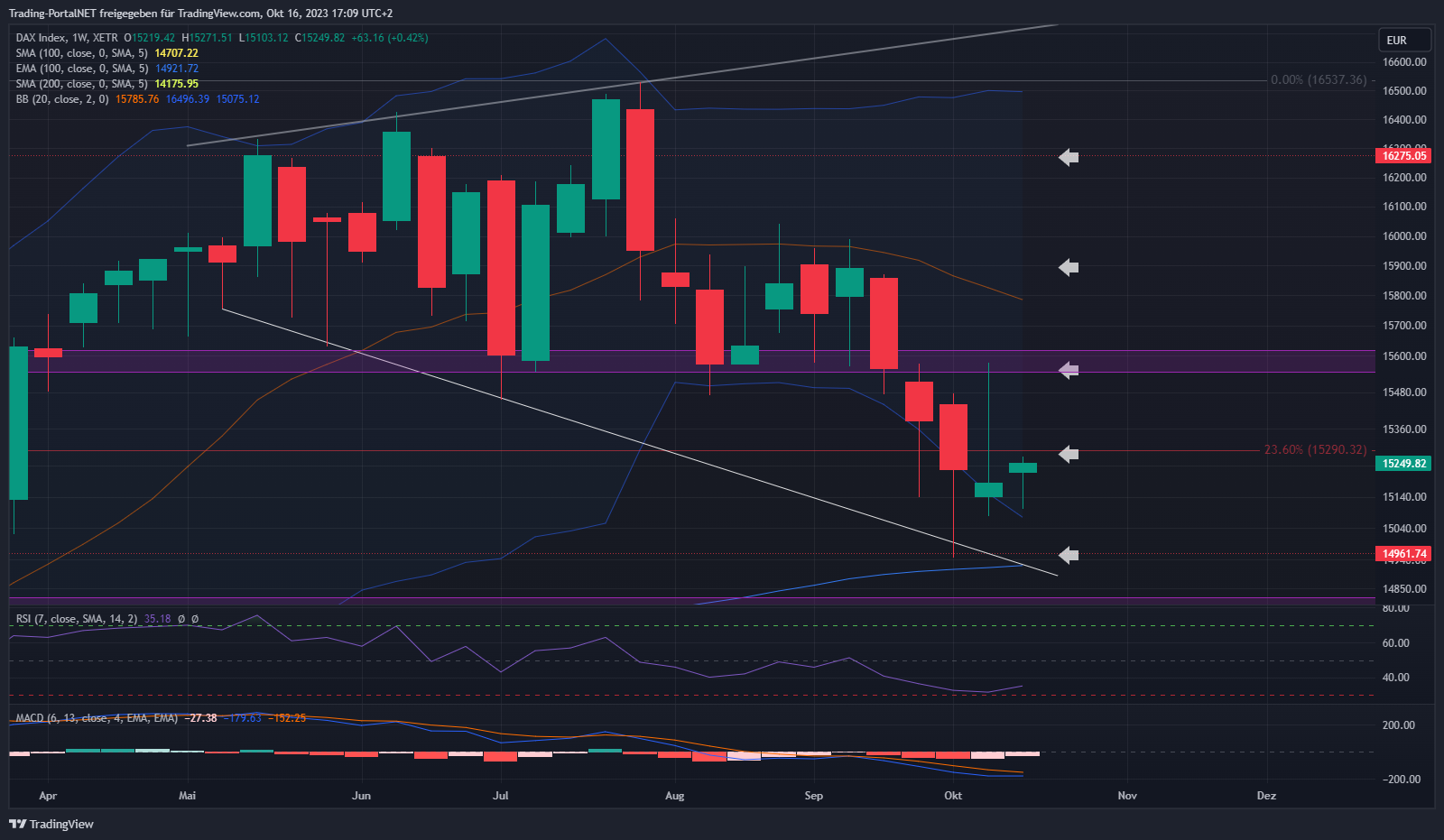
Task: Click the Aug label on time axis
Action: (674, 796)
